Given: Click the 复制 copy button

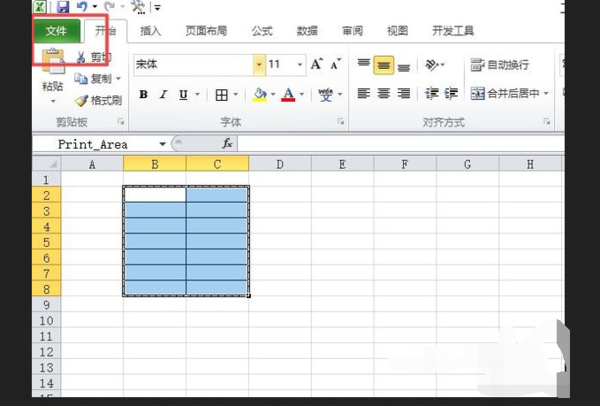Looking at the screenshot, I should click(x=93, y=79).
